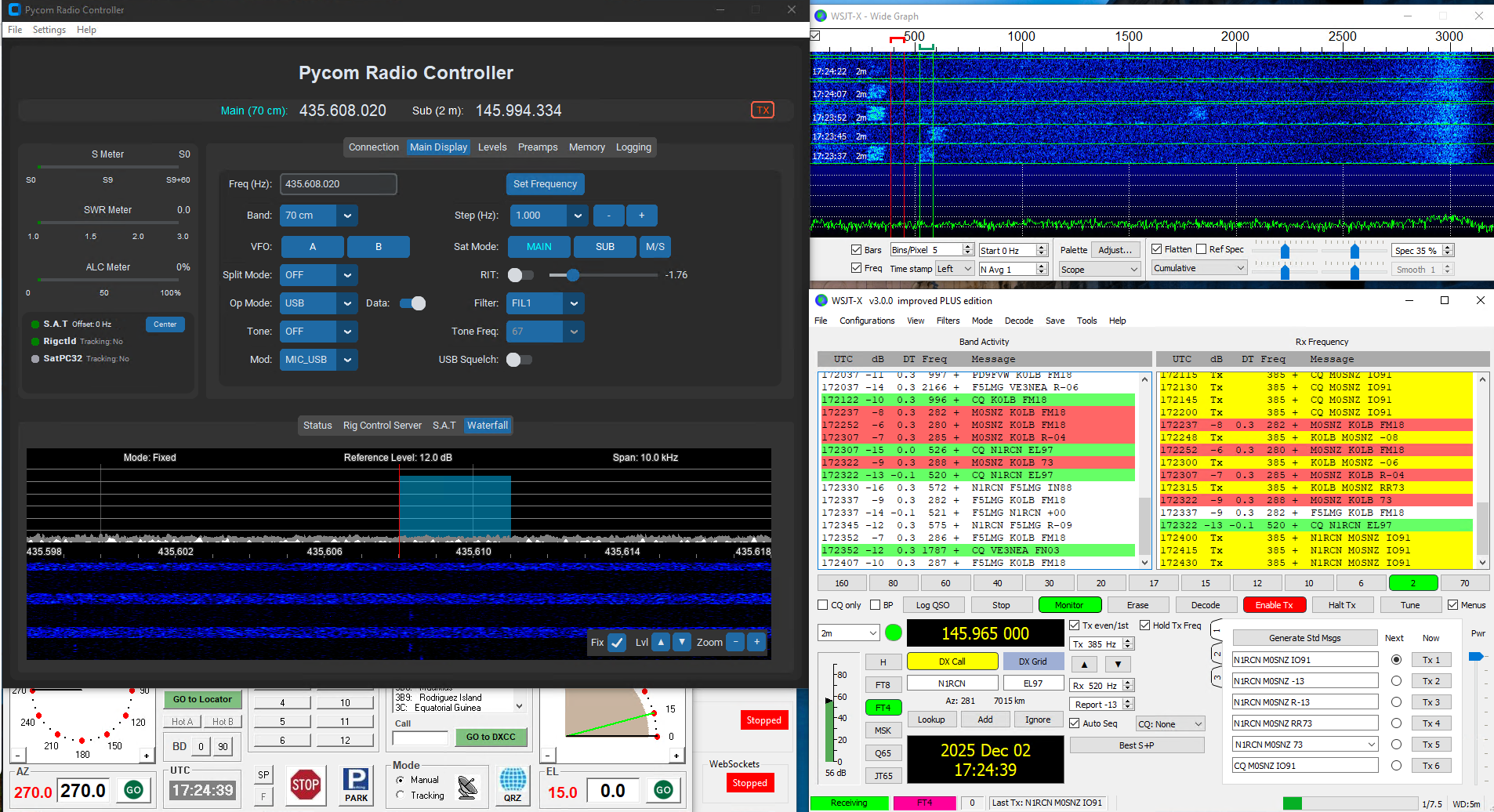Open the Configurations menu in WSJT-X
Image resolution: width=1494 pixels, height=812 pixels.
(x=867, y=321)
